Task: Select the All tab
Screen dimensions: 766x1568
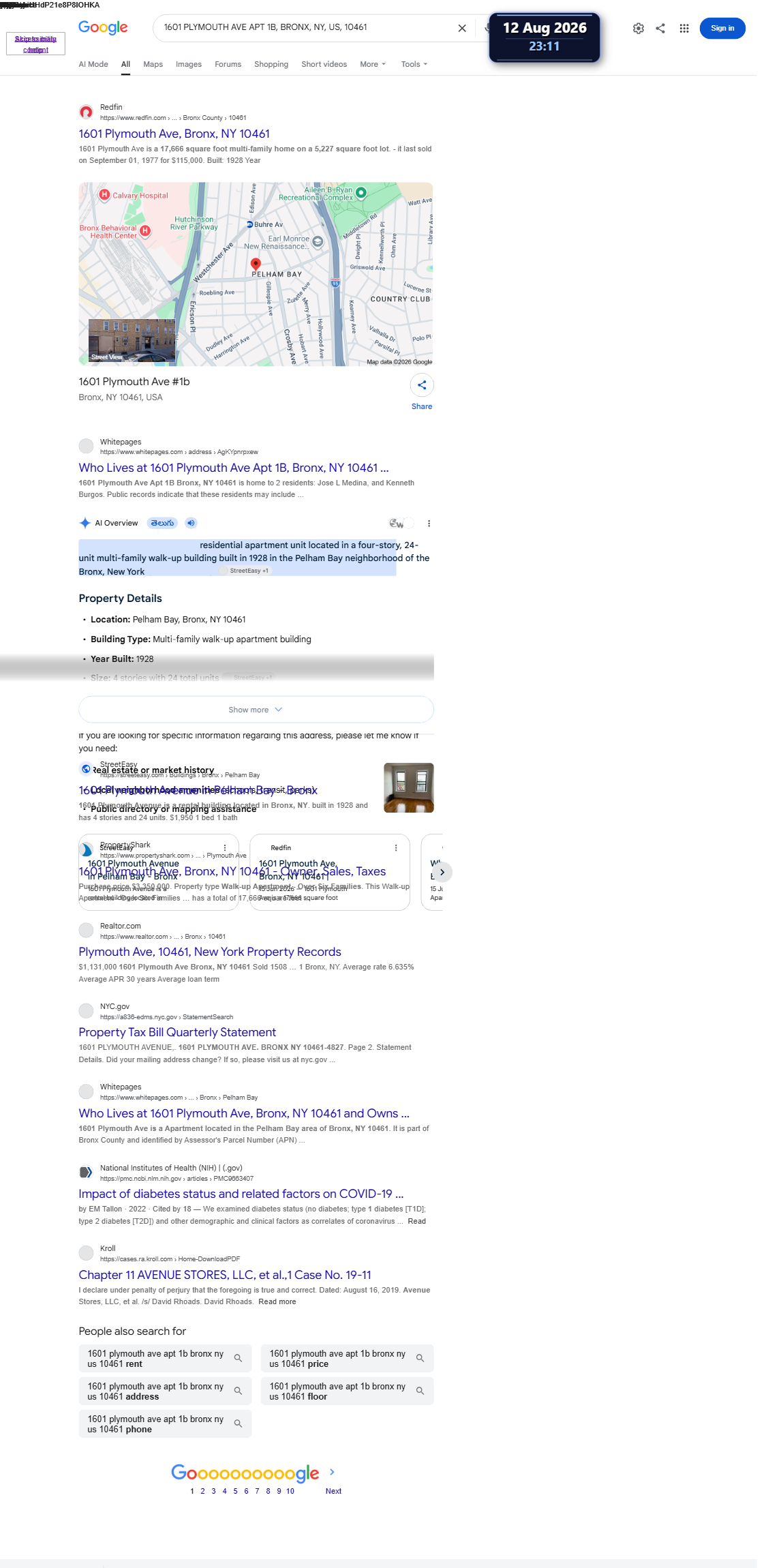Action: point(125,64)
